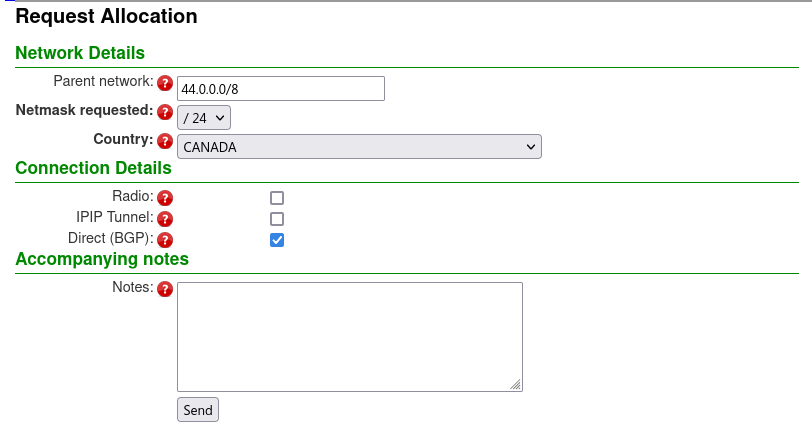Show help for Direct (BGP)
This screenshot has width=812, height=433.
click(165, 240)
